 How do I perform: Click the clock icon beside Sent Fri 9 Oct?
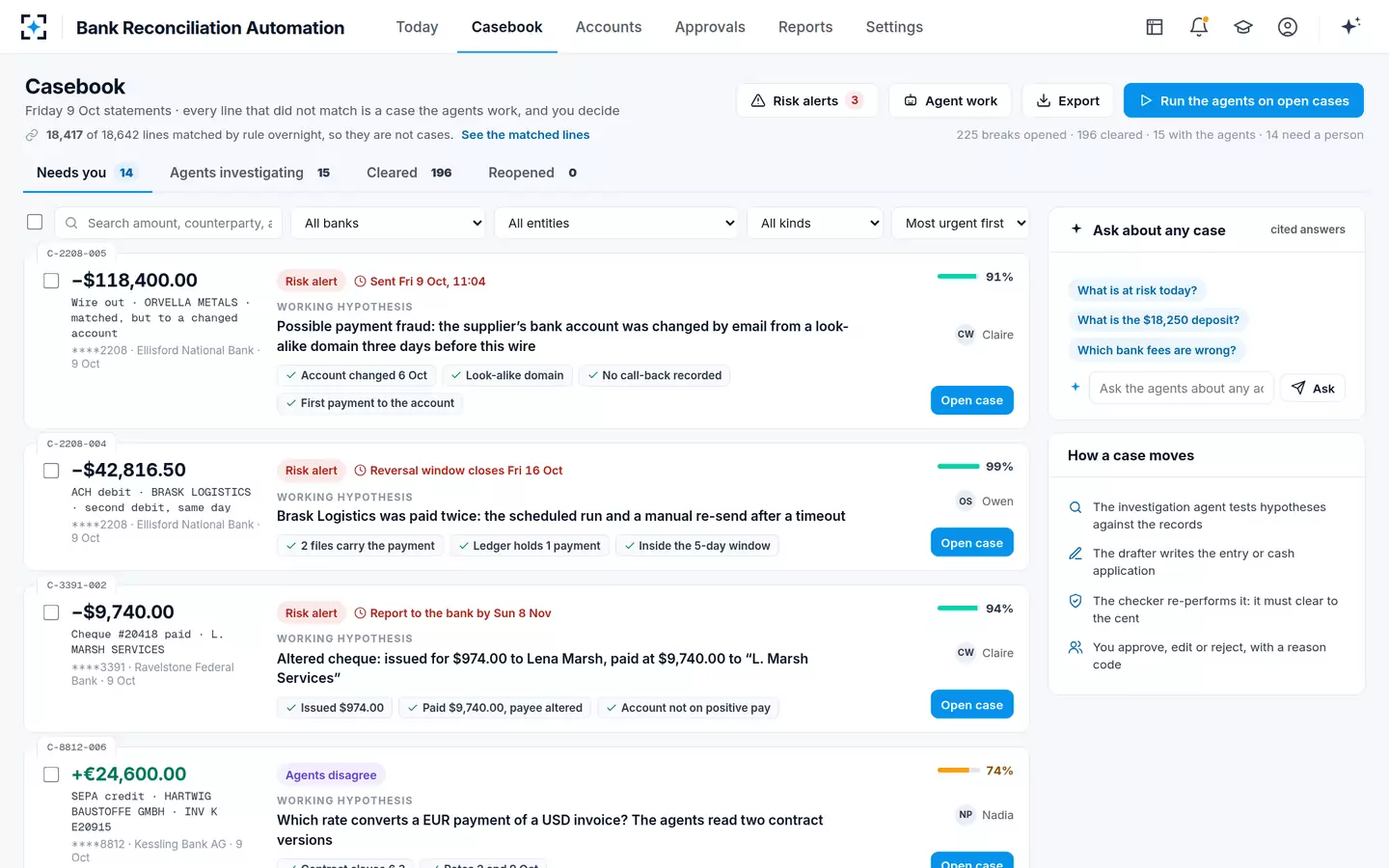[361, 282]
